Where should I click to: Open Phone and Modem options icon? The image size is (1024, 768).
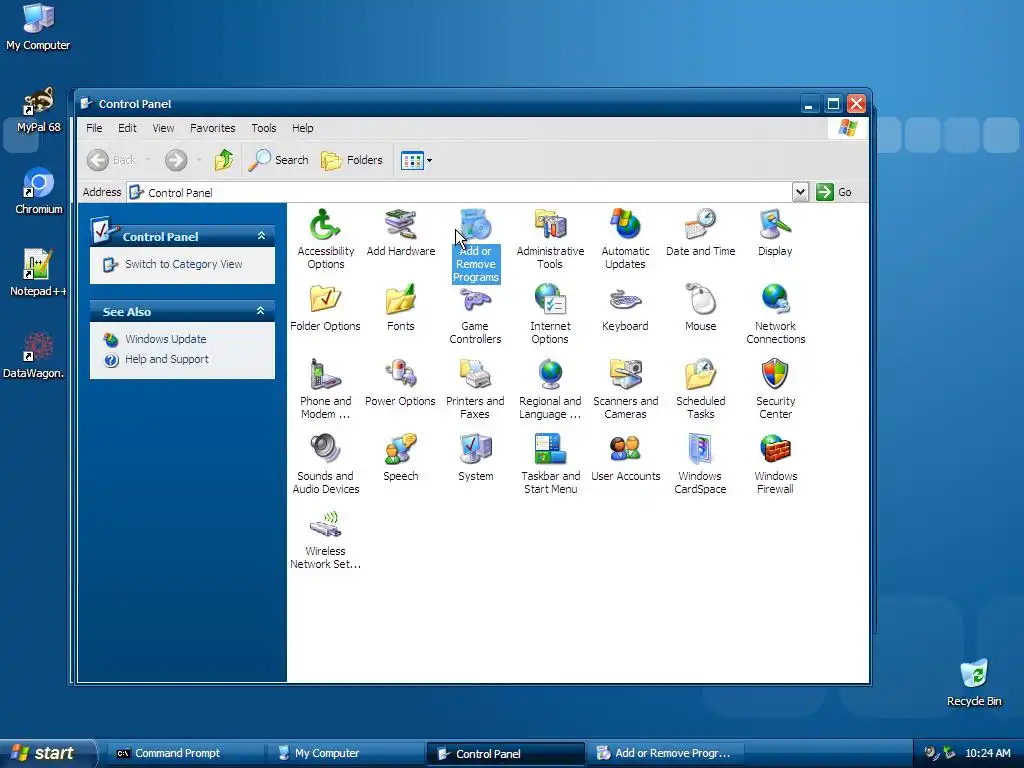click(325, 389)
